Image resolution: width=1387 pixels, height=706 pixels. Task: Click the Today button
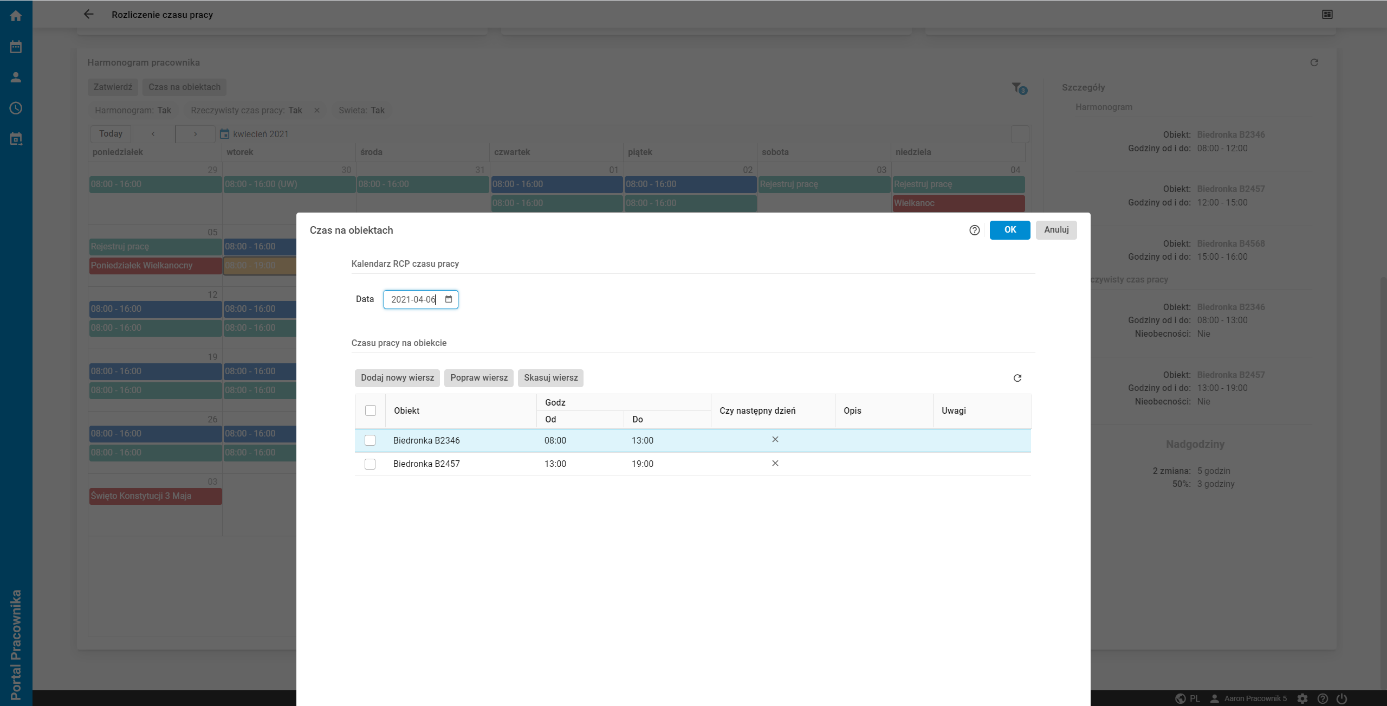click(x=111, y=134)
